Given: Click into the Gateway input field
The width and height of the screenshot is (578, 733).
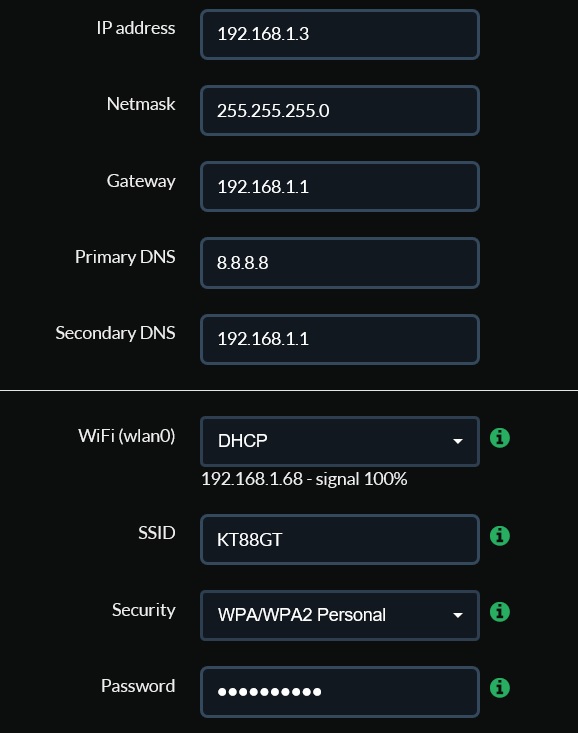Looking at the screenshot, I should (x=340, y=187).
